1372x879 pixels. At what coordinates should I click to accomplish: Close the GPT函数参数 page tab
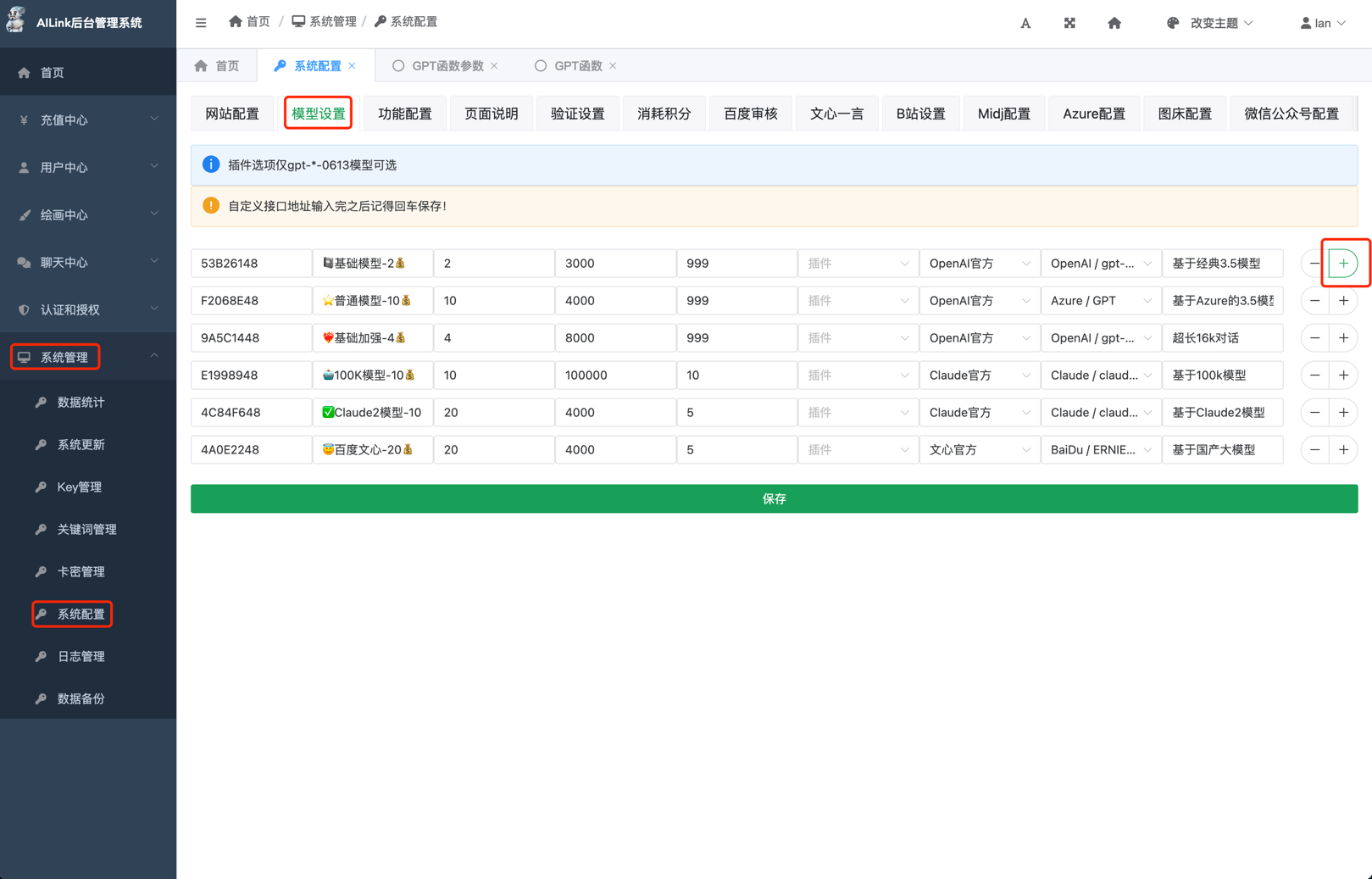pyautogui.click(x=494, y=65)
